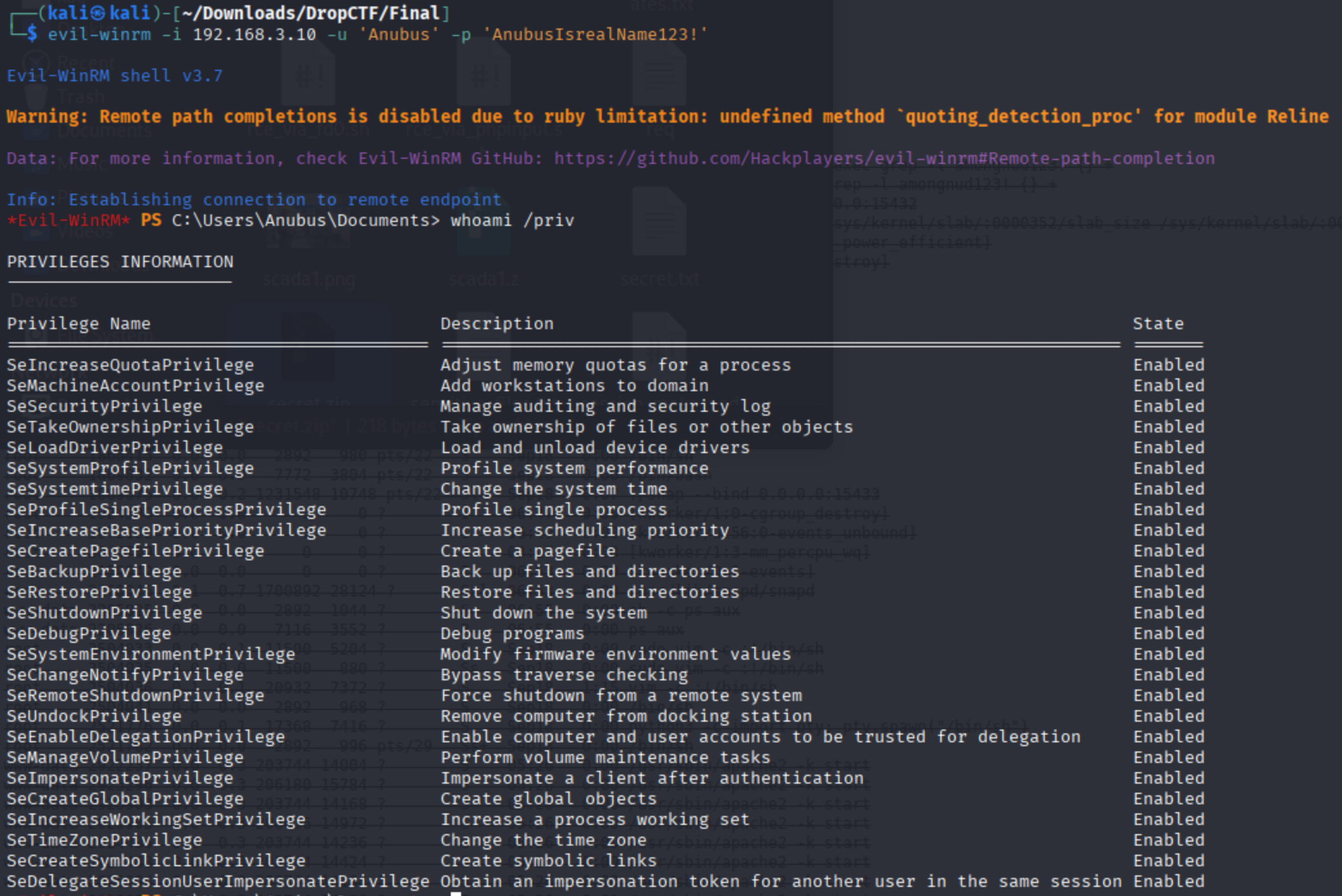This screenshot has height=896, width=1342.
Task: Click the Privilege Name column header
Action: tap(79, 324)
